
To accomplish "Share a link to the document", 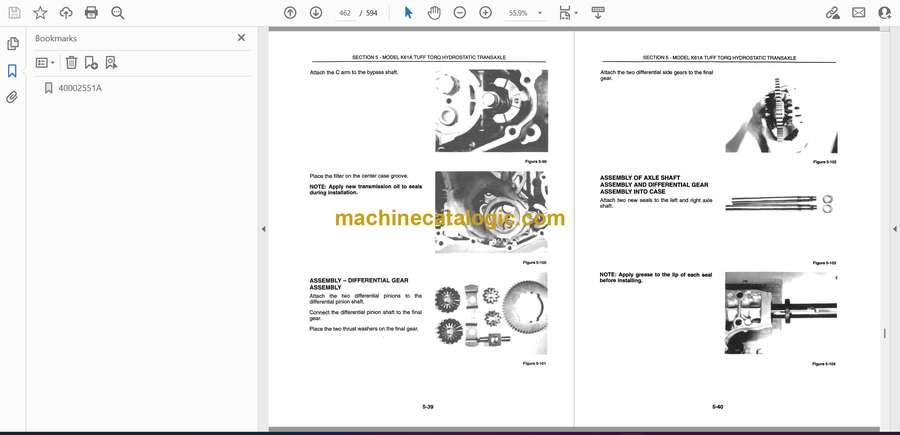I will tap(833, 13).
